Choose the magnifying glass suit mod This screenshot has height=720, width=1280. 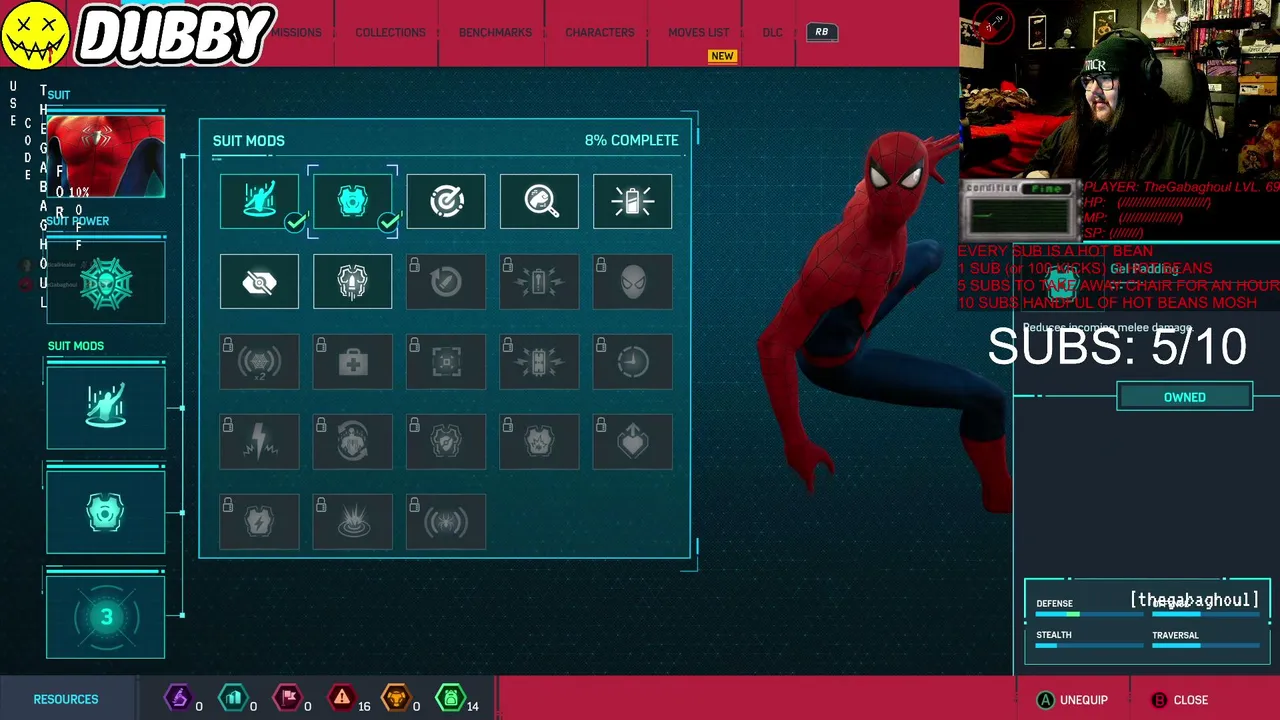[539, 201]
